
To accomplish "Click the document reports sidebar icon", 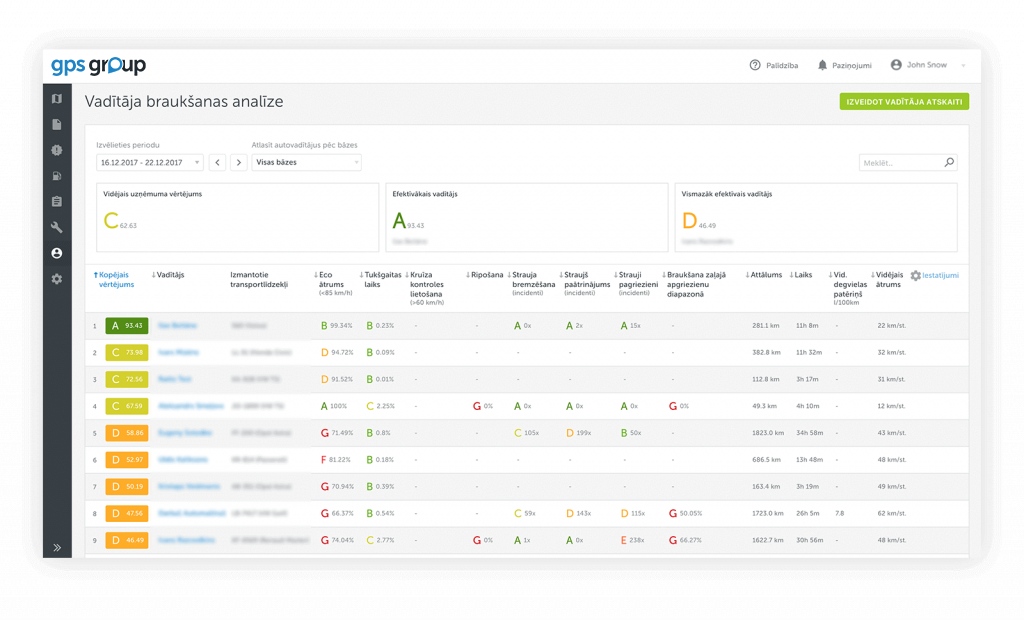I will [57, 124].
